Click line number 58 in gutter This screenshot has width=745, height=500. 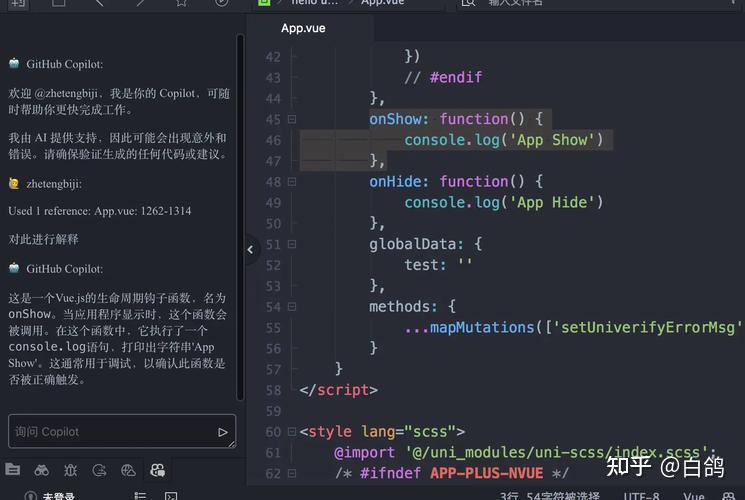[273, 390]
